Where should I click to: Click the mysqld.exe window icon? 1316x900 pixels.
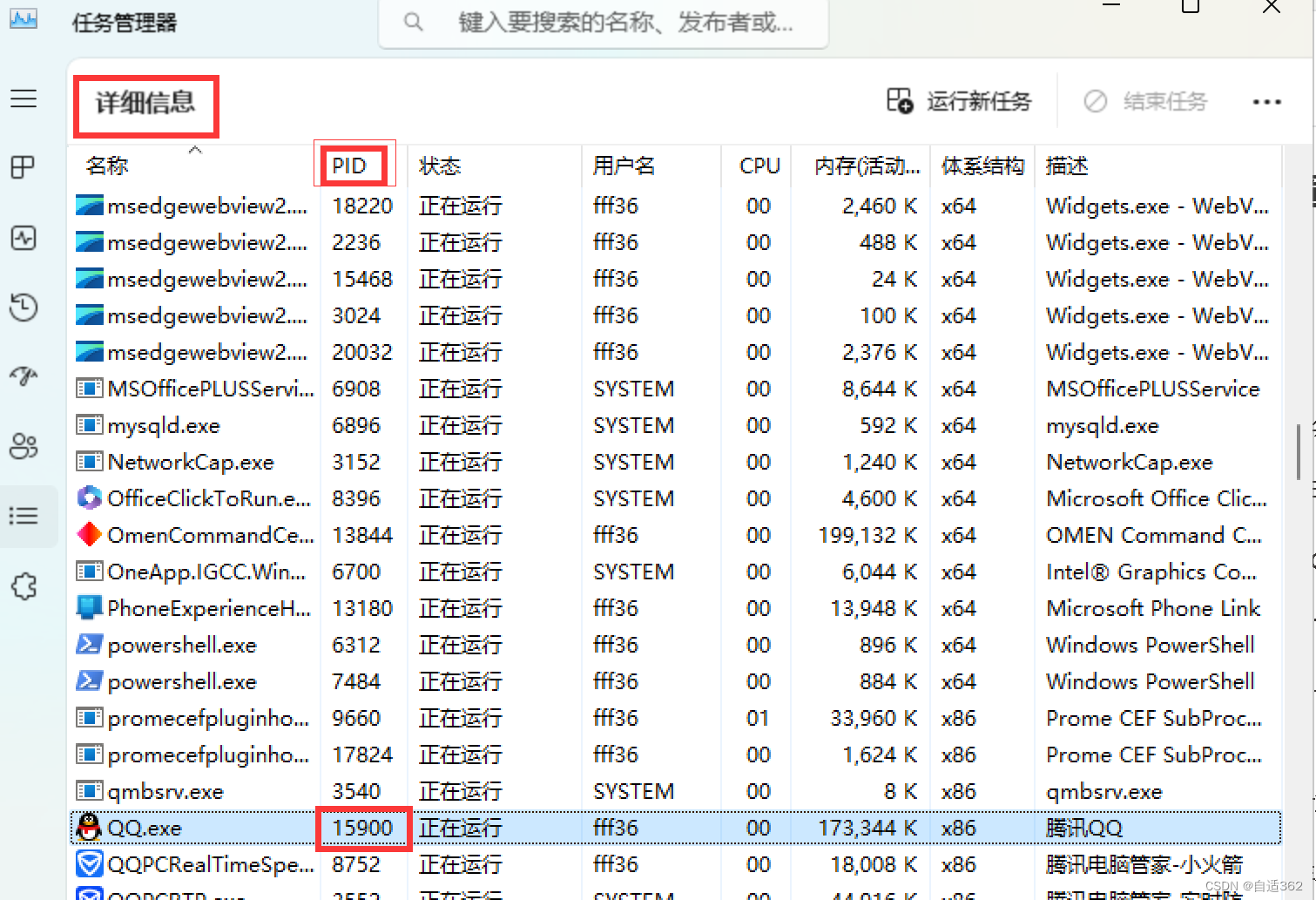click(90, 424)
